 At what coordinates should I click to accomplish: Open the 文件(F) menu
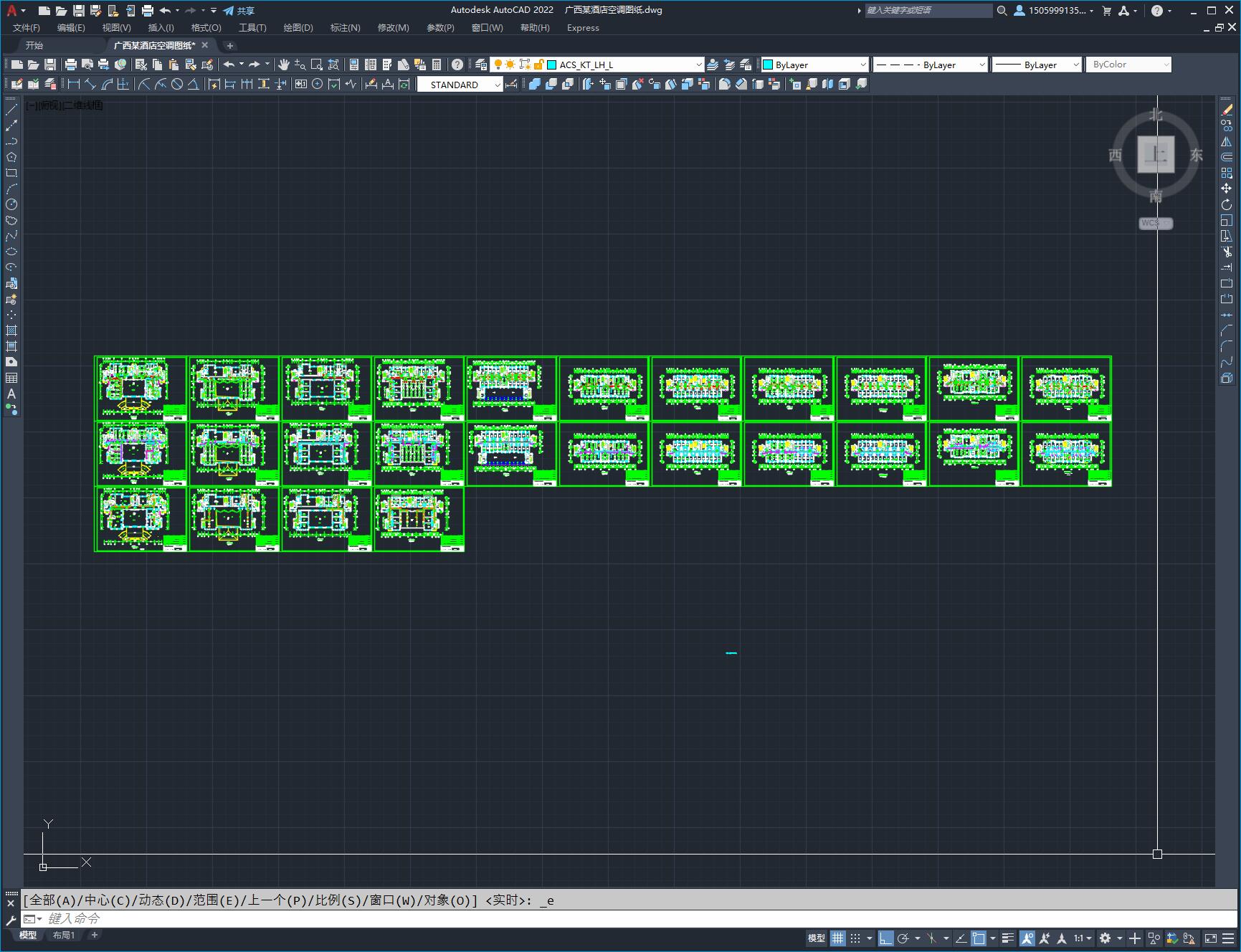27,28
